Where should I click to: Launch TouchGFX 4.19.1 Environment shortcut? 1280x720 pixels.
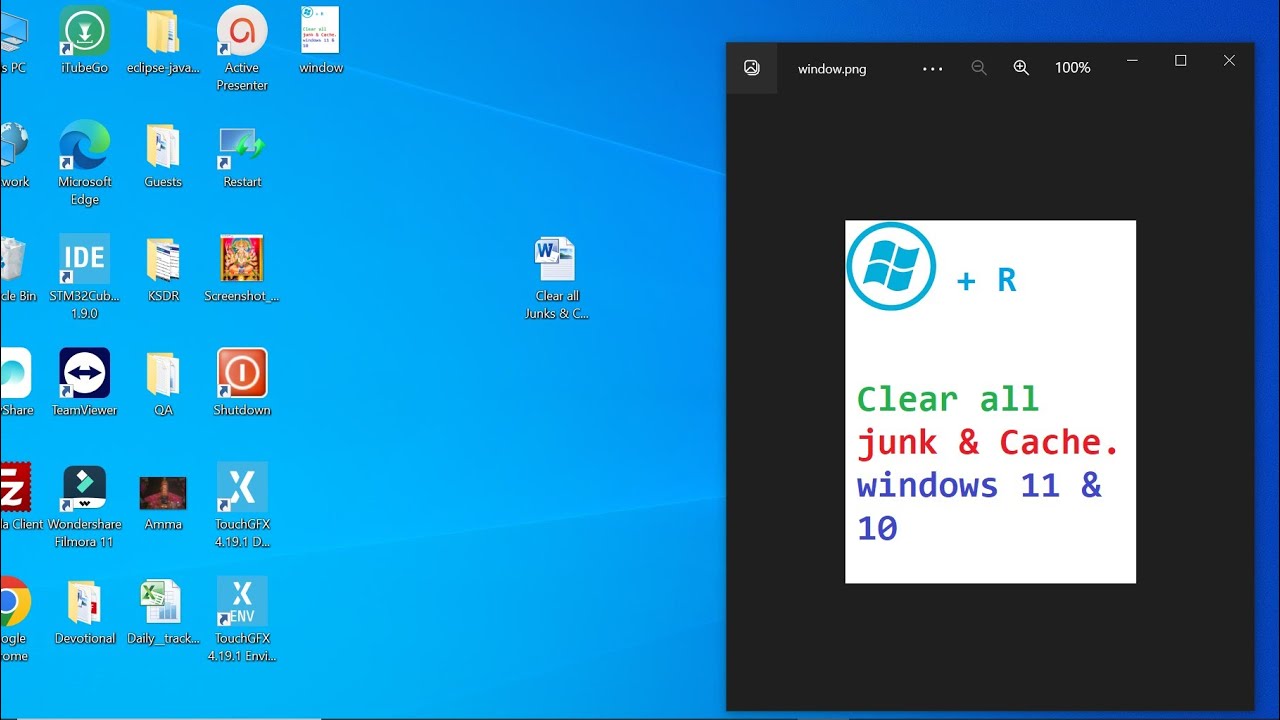tap(242, 618)
